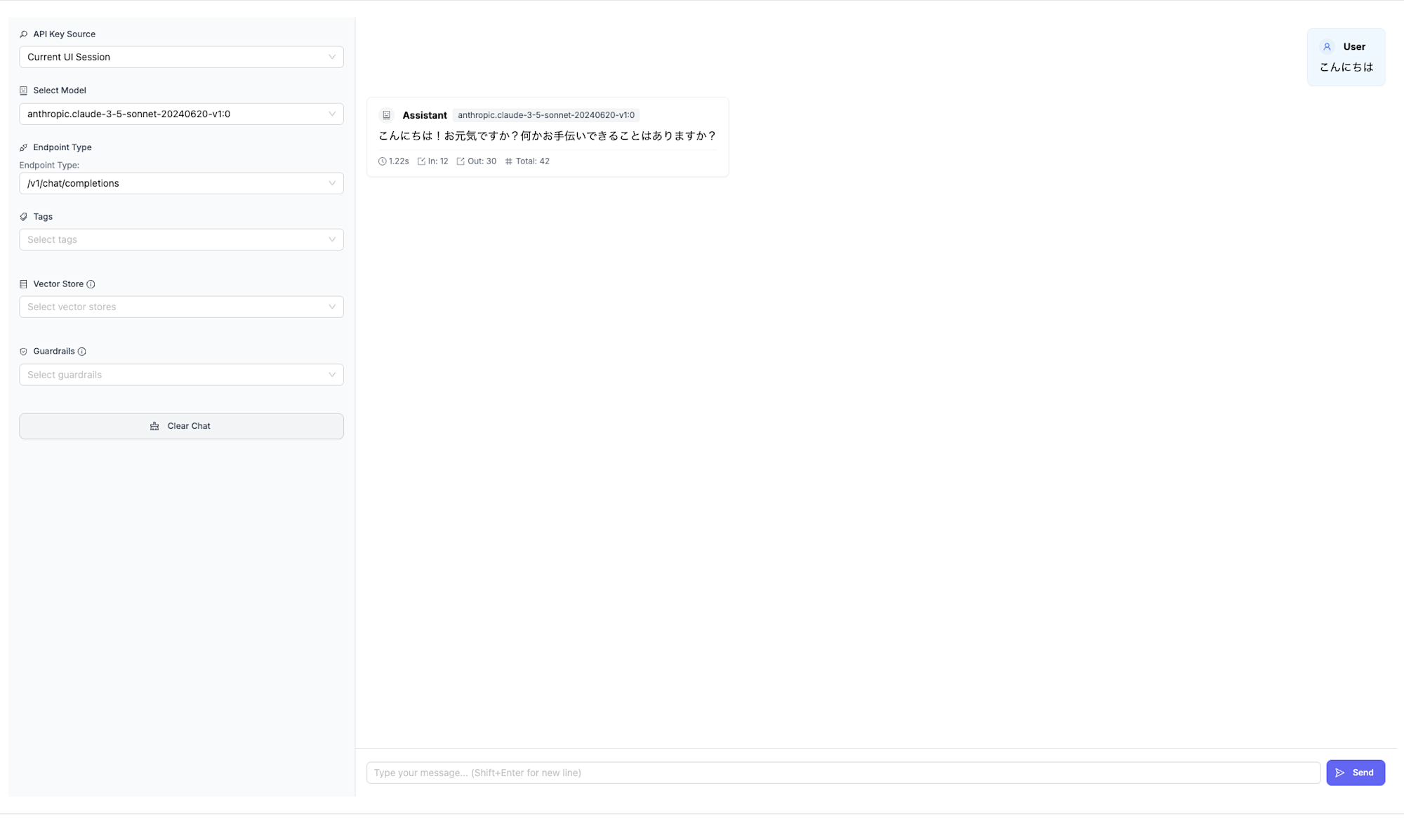Screen dimensions: 1404x840
Task: Expand the Endpoint Type dropdown showing /v1/chat/completions
Action: 181,183
